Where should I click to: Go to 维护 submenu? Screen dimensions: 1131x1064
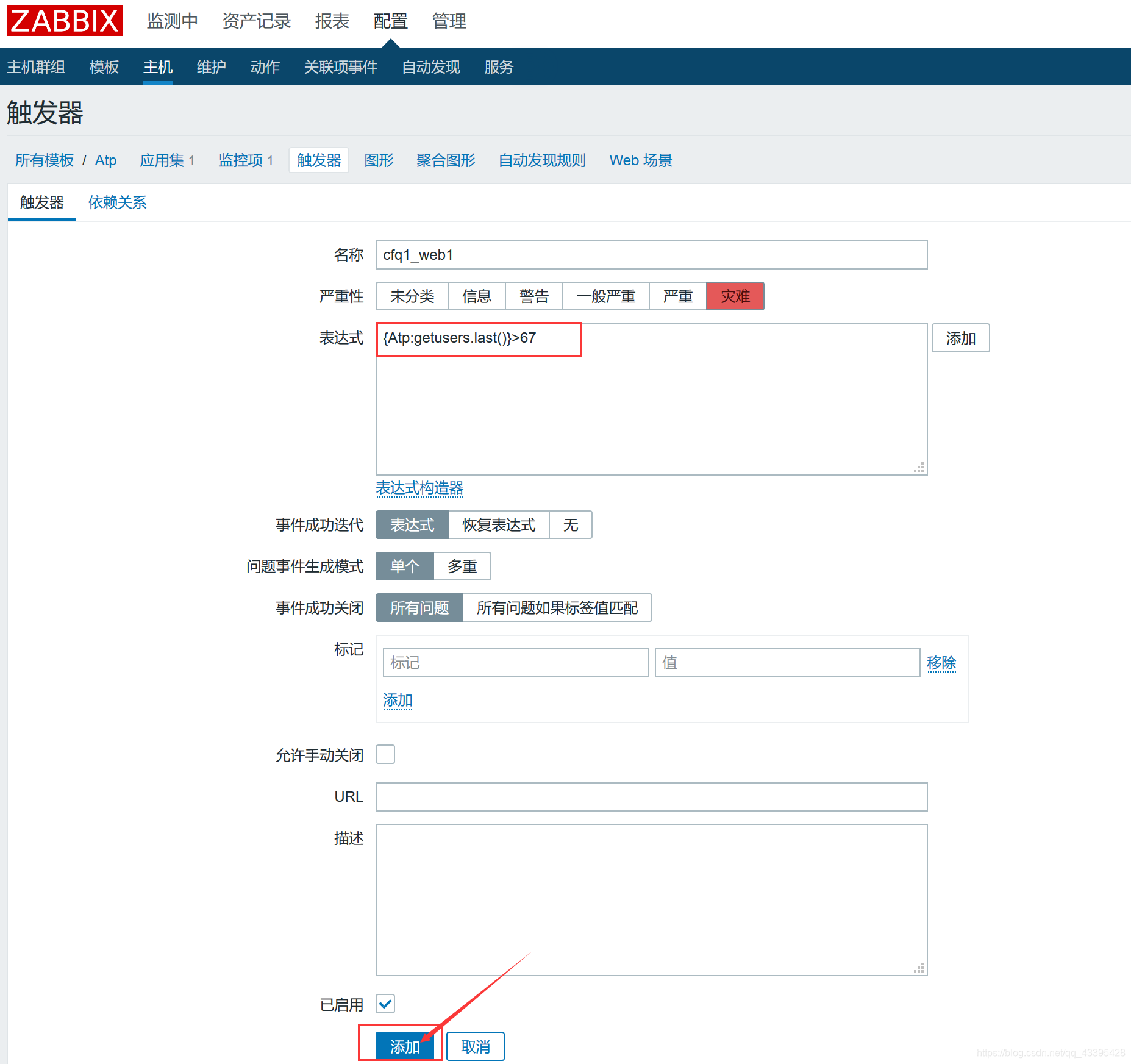[x=212, y=66]
